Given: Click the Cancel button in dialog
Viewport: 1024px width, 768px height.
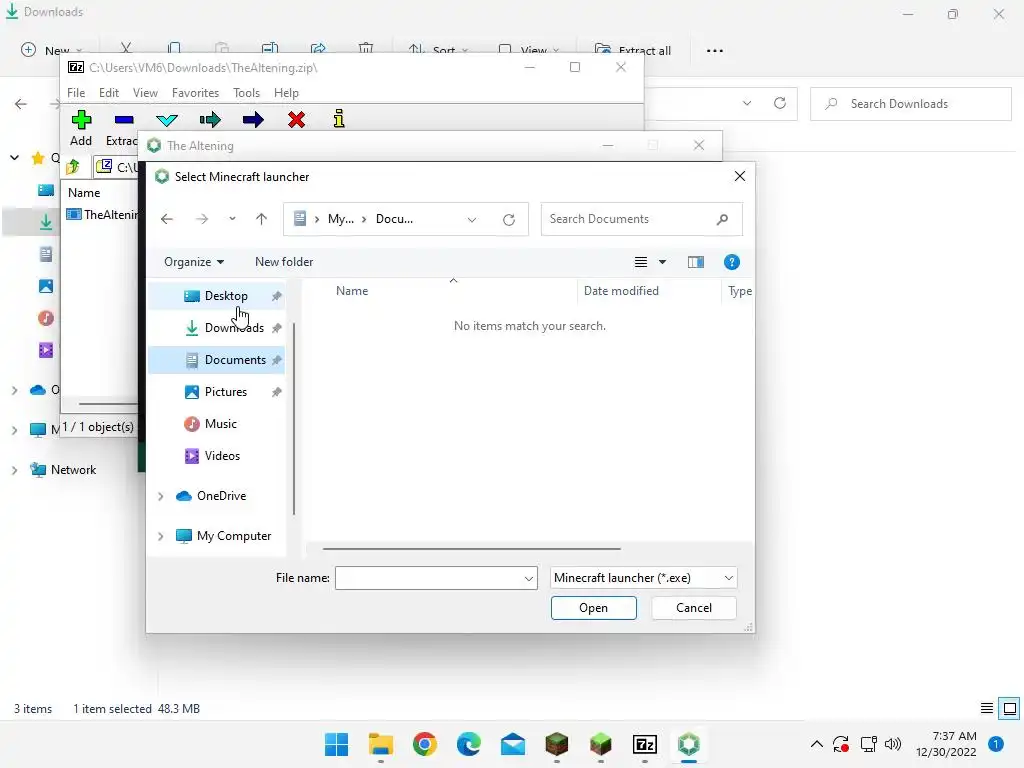Looking at the screenshot, I should click(694, 608).
